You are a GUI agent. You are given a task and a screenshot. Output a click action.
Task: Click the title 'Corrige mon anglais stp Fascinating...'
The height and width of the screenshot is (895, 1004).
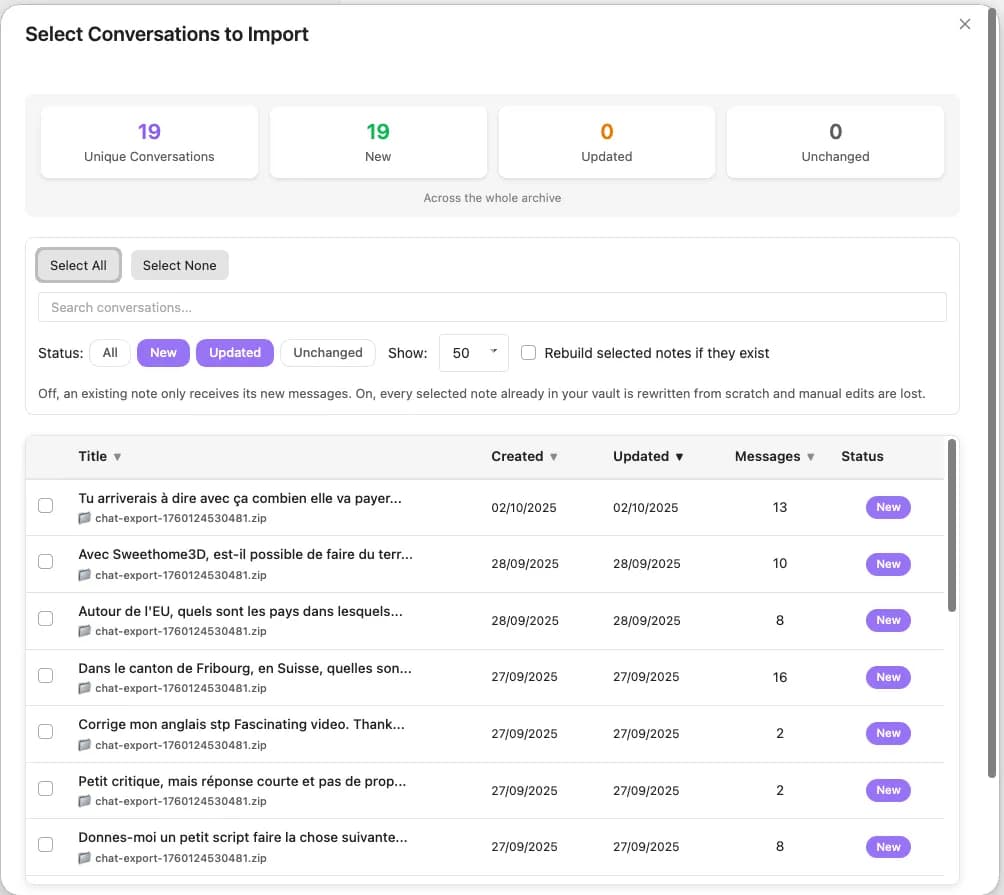coord(241,724)
